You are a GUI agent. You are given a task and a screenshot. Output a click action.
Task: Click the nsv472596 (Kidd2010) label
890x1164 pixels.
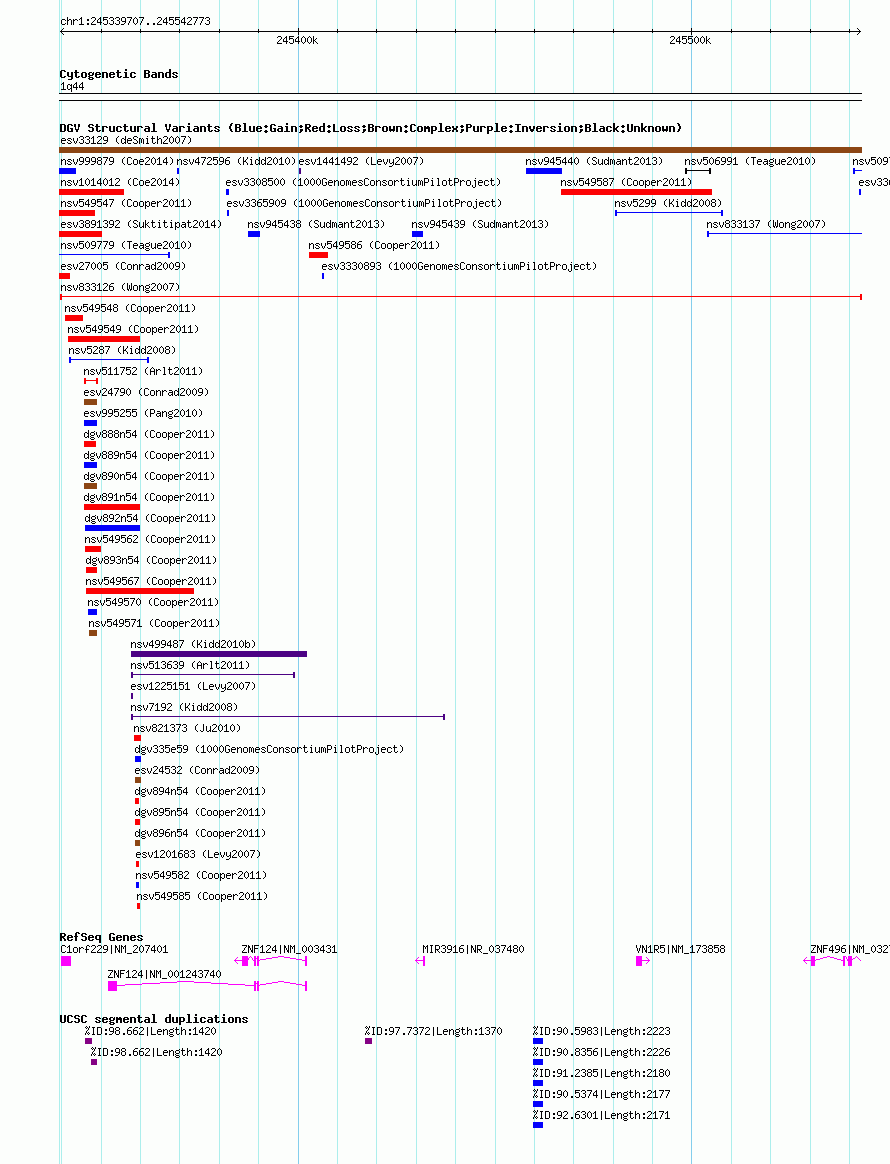[x=236, y=161]
